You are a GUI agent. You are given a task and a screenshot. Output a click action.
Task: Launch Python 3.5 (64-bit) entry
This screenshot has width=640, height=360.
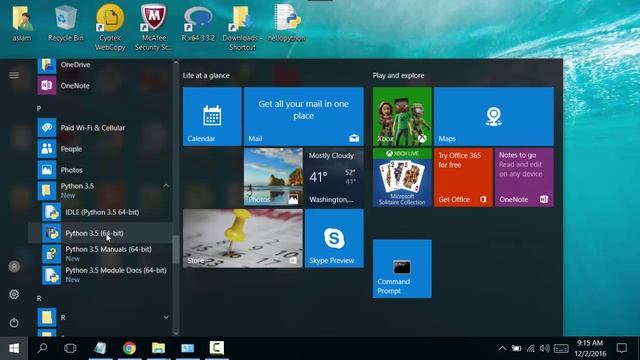100,233
